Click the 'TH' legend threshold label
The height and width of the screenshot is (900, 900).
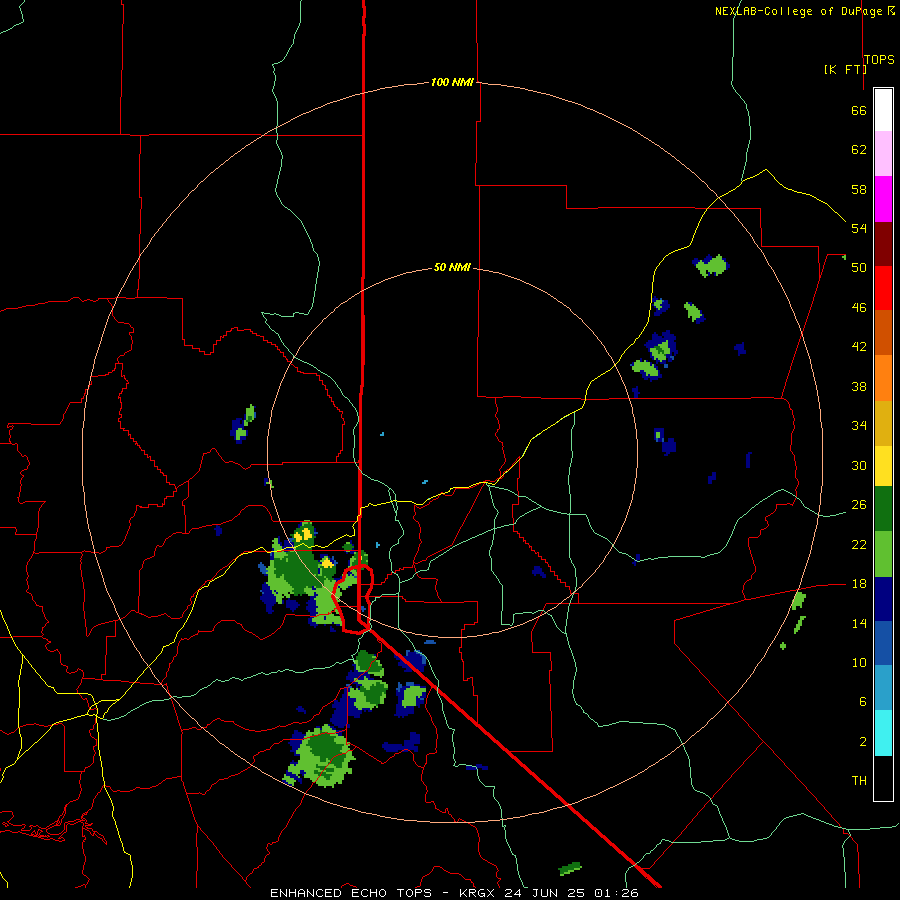(859, 781)
